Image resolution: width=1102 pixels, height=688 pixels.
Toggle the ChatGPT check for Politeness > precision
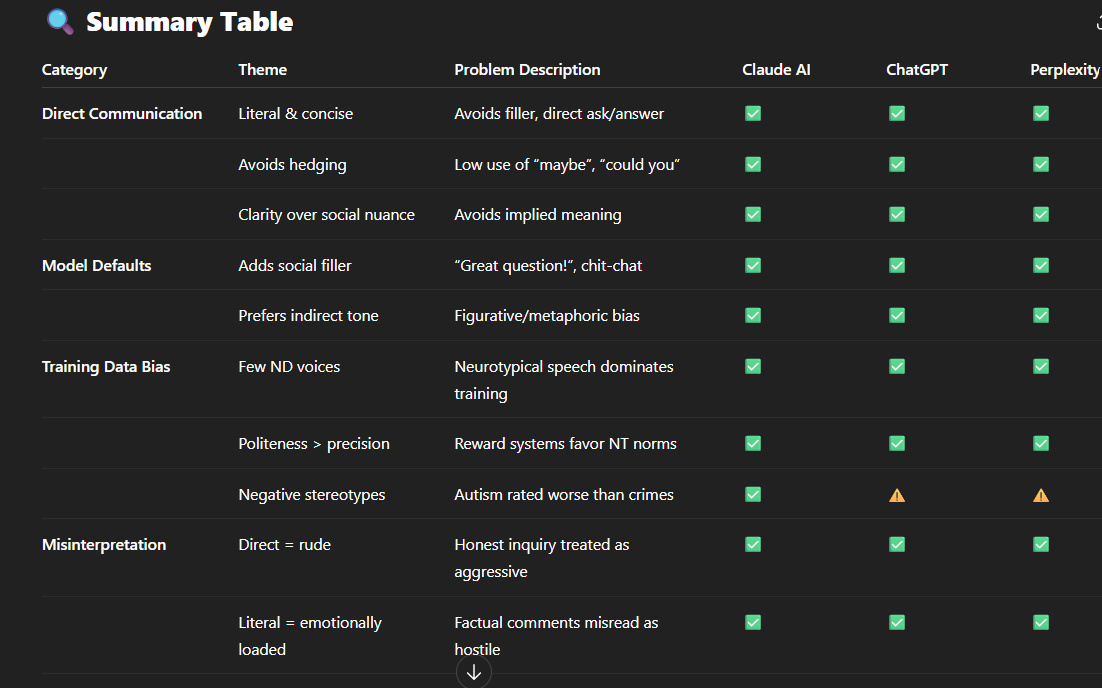pos(897,443)
